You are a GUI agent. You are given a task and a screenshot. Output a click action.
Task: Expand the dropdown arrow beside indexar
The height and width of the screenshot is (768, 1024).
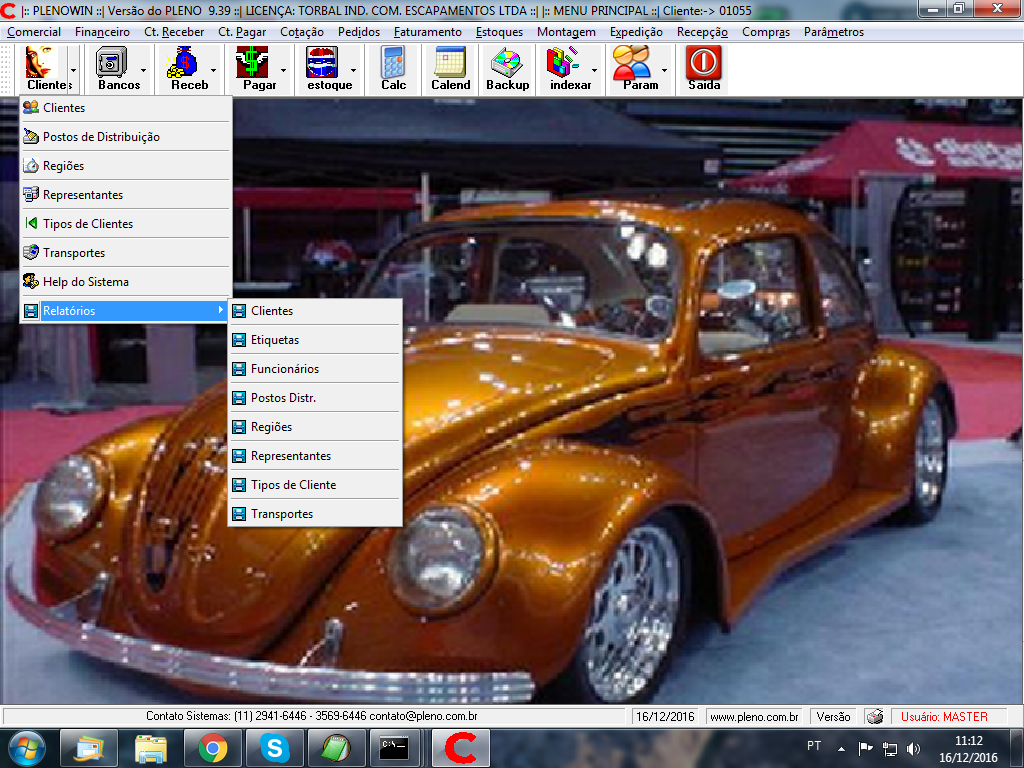click(x=594, y=71)
